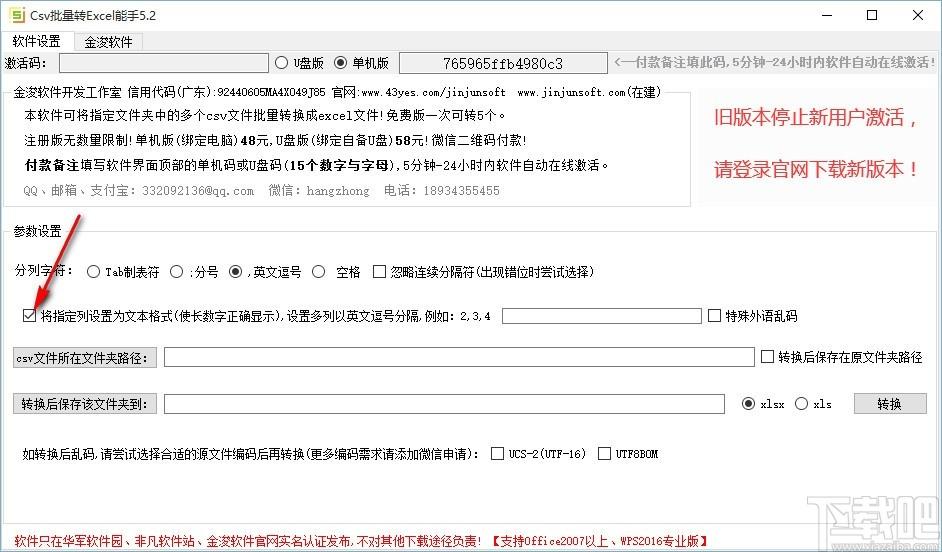Choose ;分号 as delimiter
942x552 pixels.
click(x=177, y=271)
